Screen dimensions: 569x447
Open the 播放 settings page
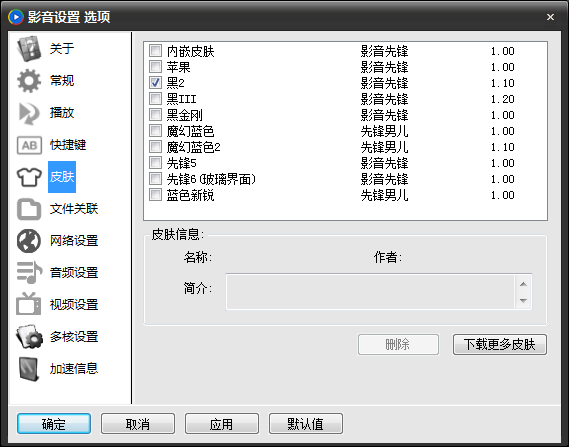click(x=62, y=113)
